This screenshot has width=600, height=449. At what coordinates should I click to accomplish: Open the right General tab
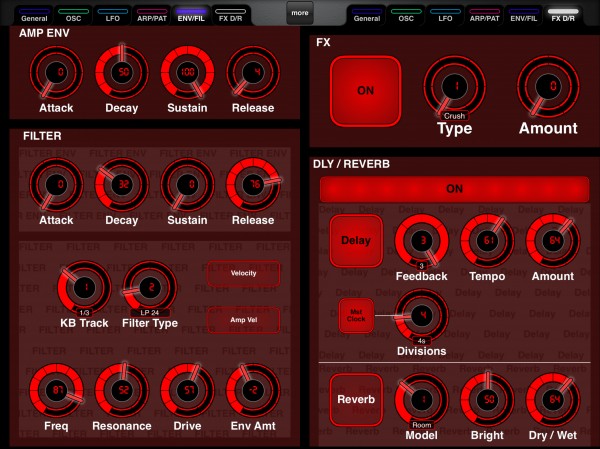[x=367, y=15]
